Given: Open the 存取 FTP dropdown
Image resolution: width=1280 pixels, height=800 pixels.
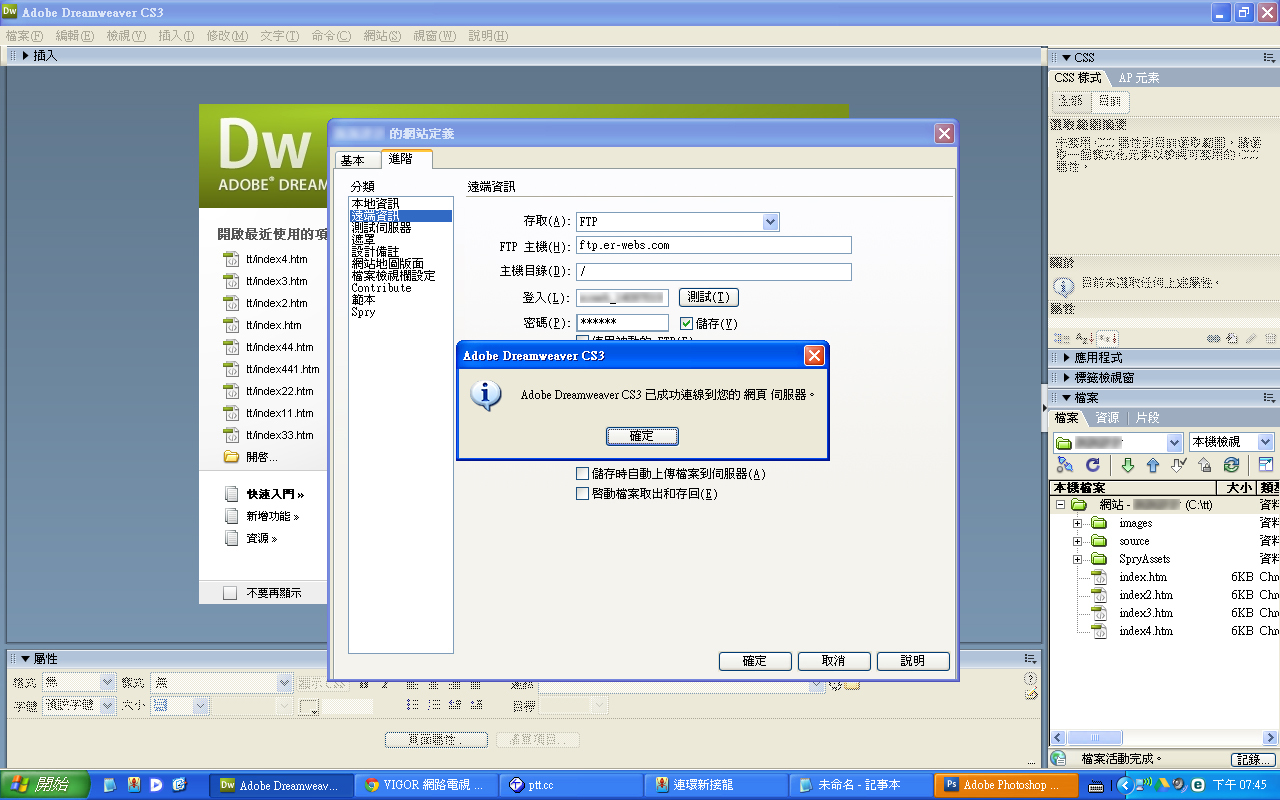Looking at the screenshot, I should (770, 222).
